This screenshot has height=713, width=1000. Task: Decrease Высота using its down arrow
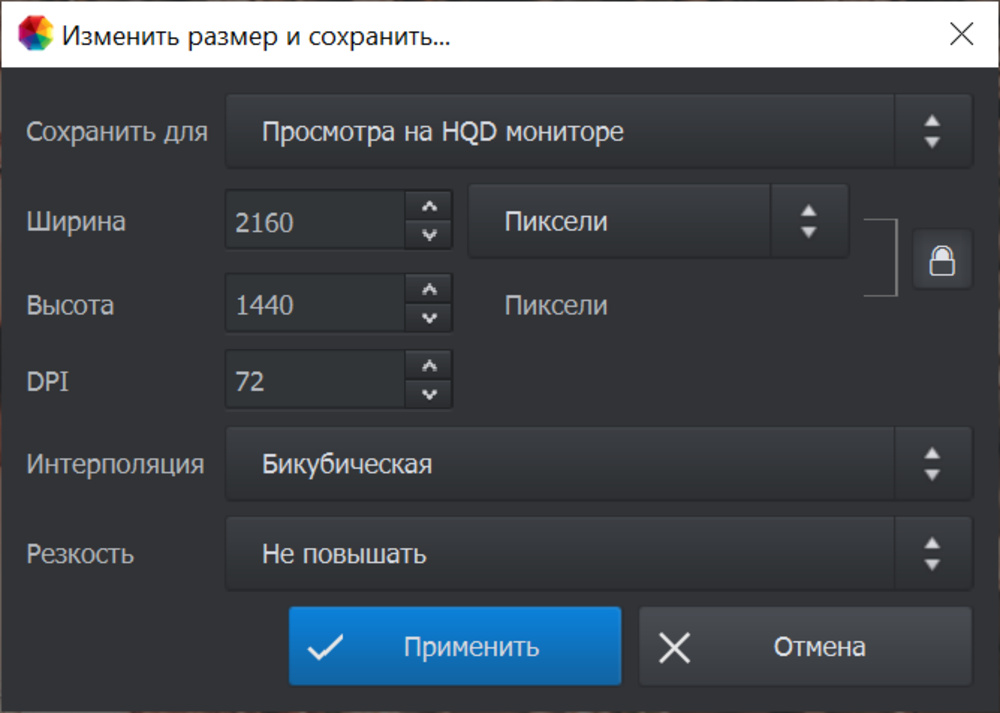click(x=430, y=318)
